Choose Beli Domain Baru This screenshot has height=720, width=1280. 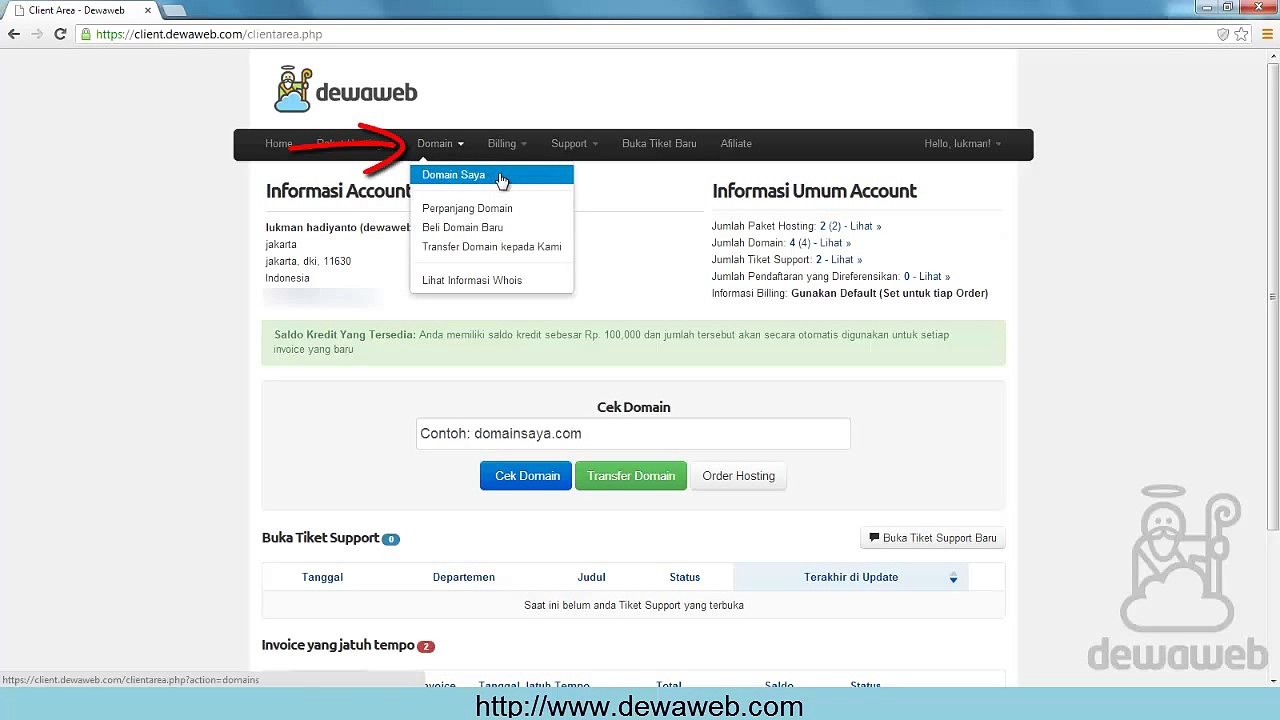[x=462, y=227]
